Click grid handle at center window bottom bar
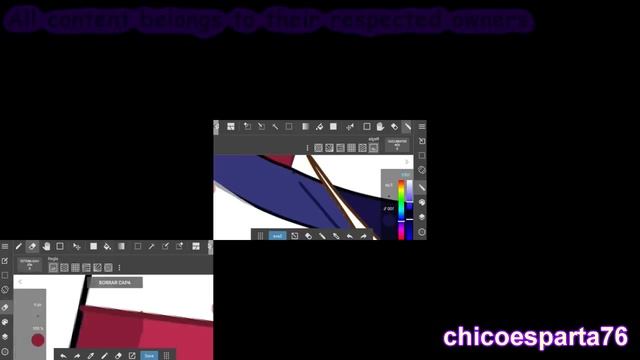 coord(260,236)
